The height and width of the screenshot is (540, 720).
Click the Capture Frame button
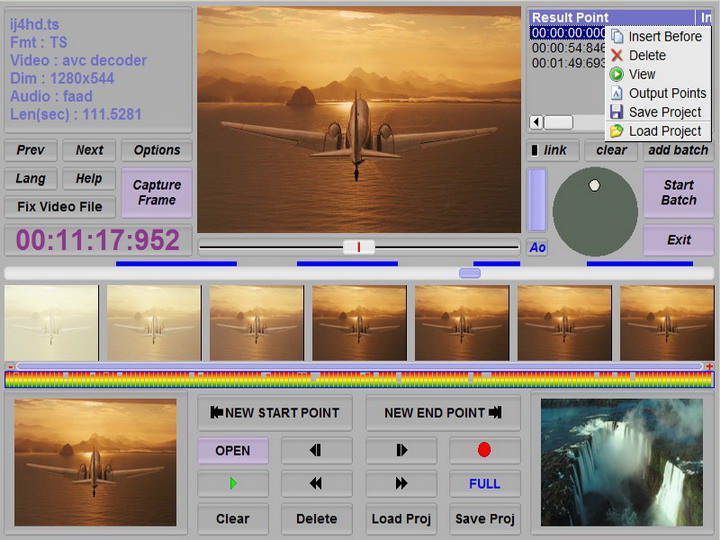(157, 192)
